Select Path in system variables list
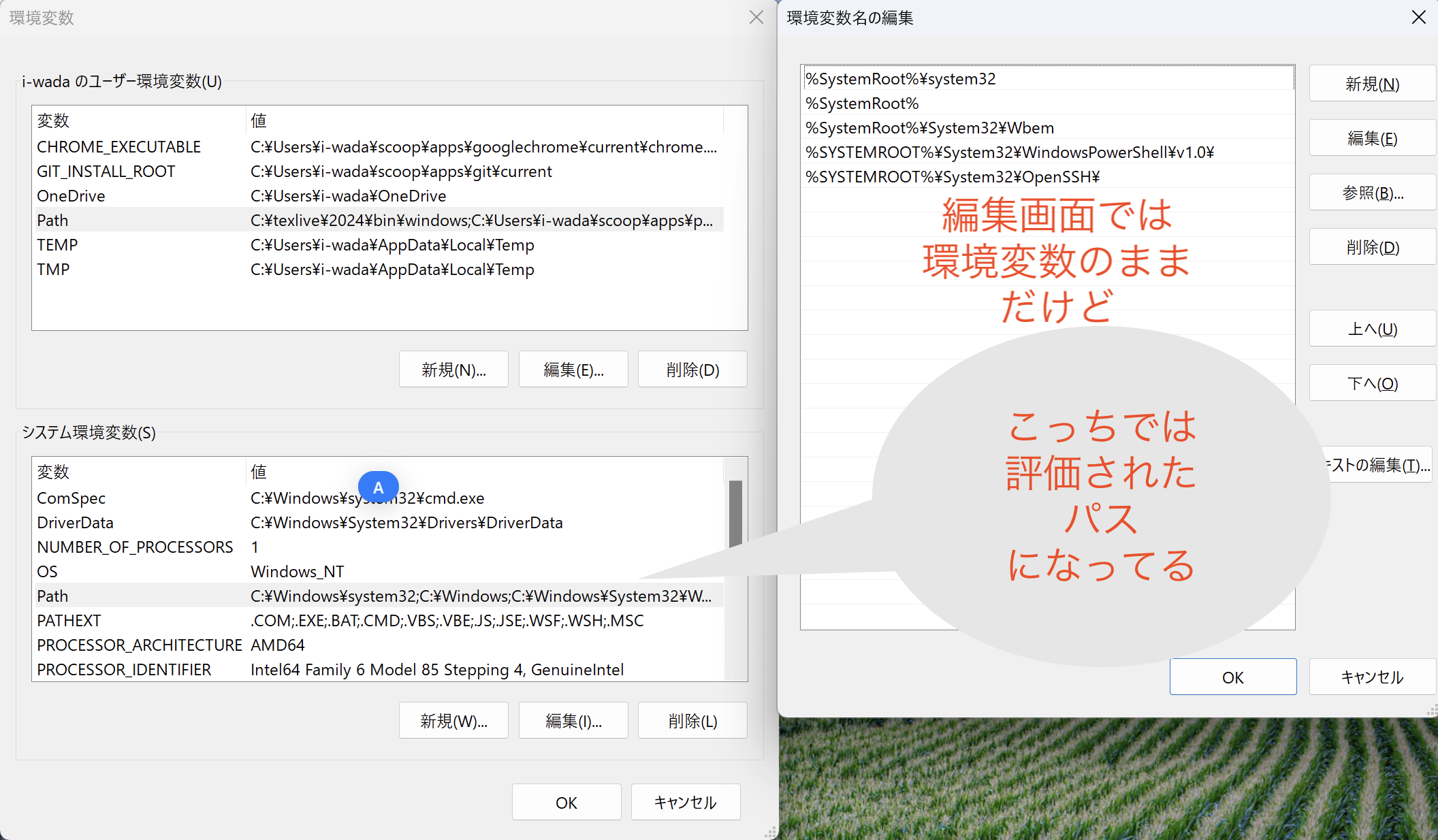The image size is (1438, 840). 379,596
